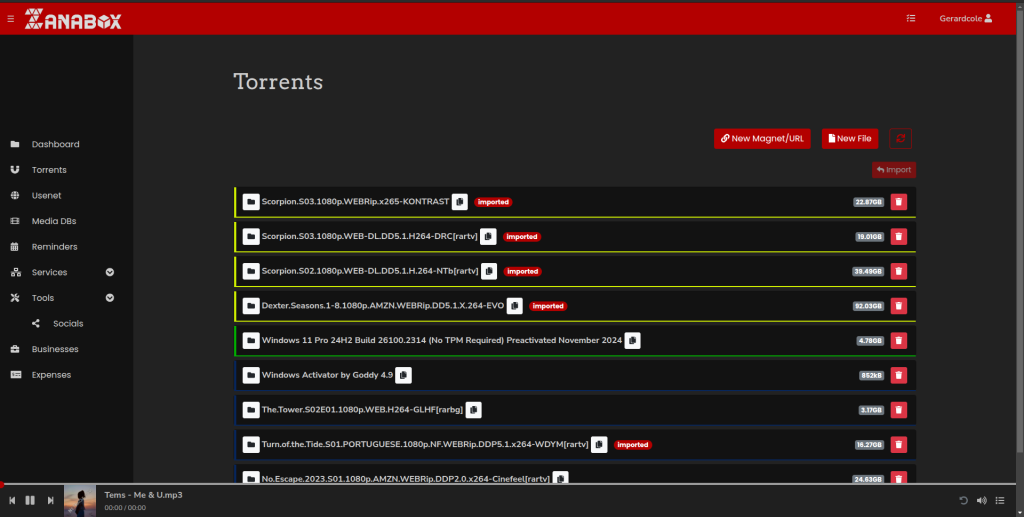This screenshot has height=517, width=1024.
Task: Delete the The.Tower.S02E01 torrent
Action: pyautogui.click(x=899, y=409)
